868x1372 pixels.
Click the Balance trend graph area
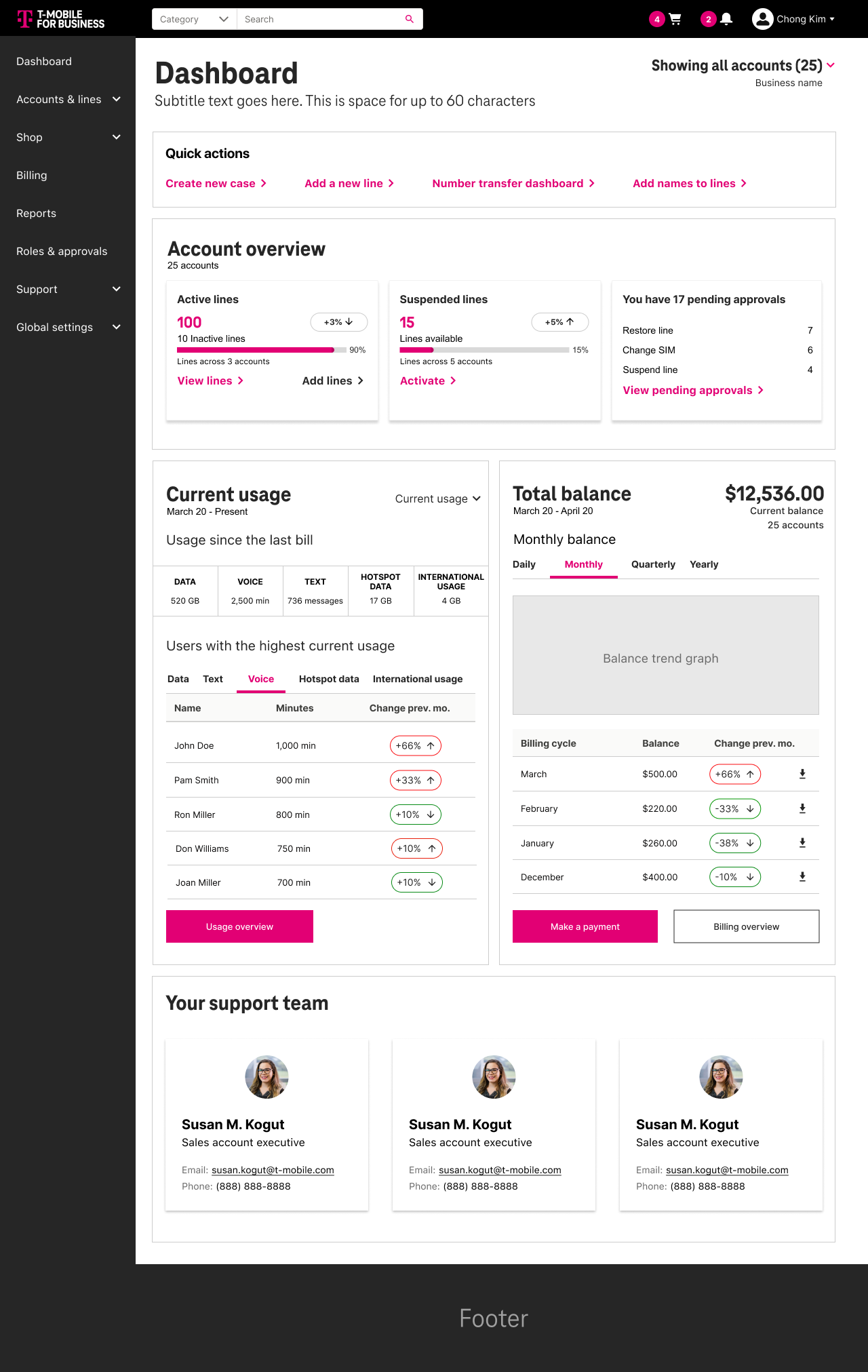[x=666, y=655]
